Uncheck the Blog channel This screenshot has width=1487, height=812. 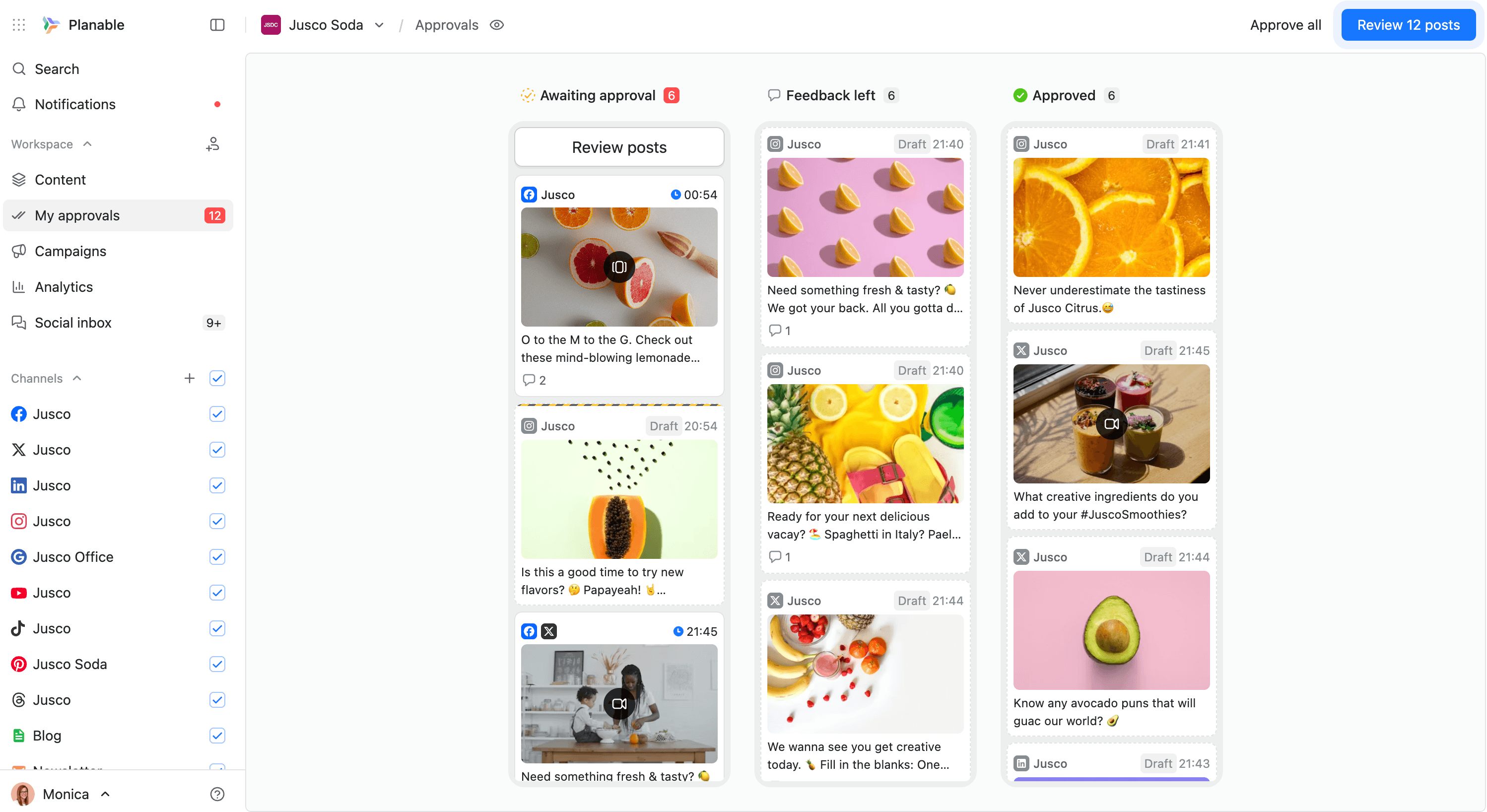pyautogui.click(x=217, y=737)
